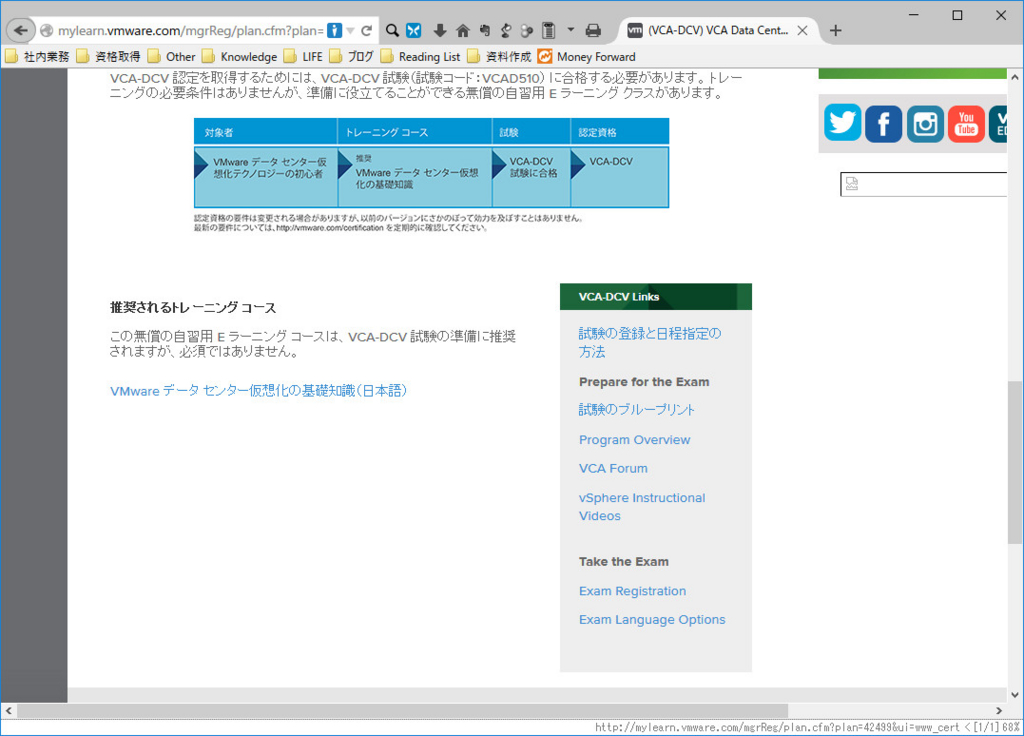Click the blue info icon in address bar
This screenshot has height=736, width=1024.
(334, 31)
